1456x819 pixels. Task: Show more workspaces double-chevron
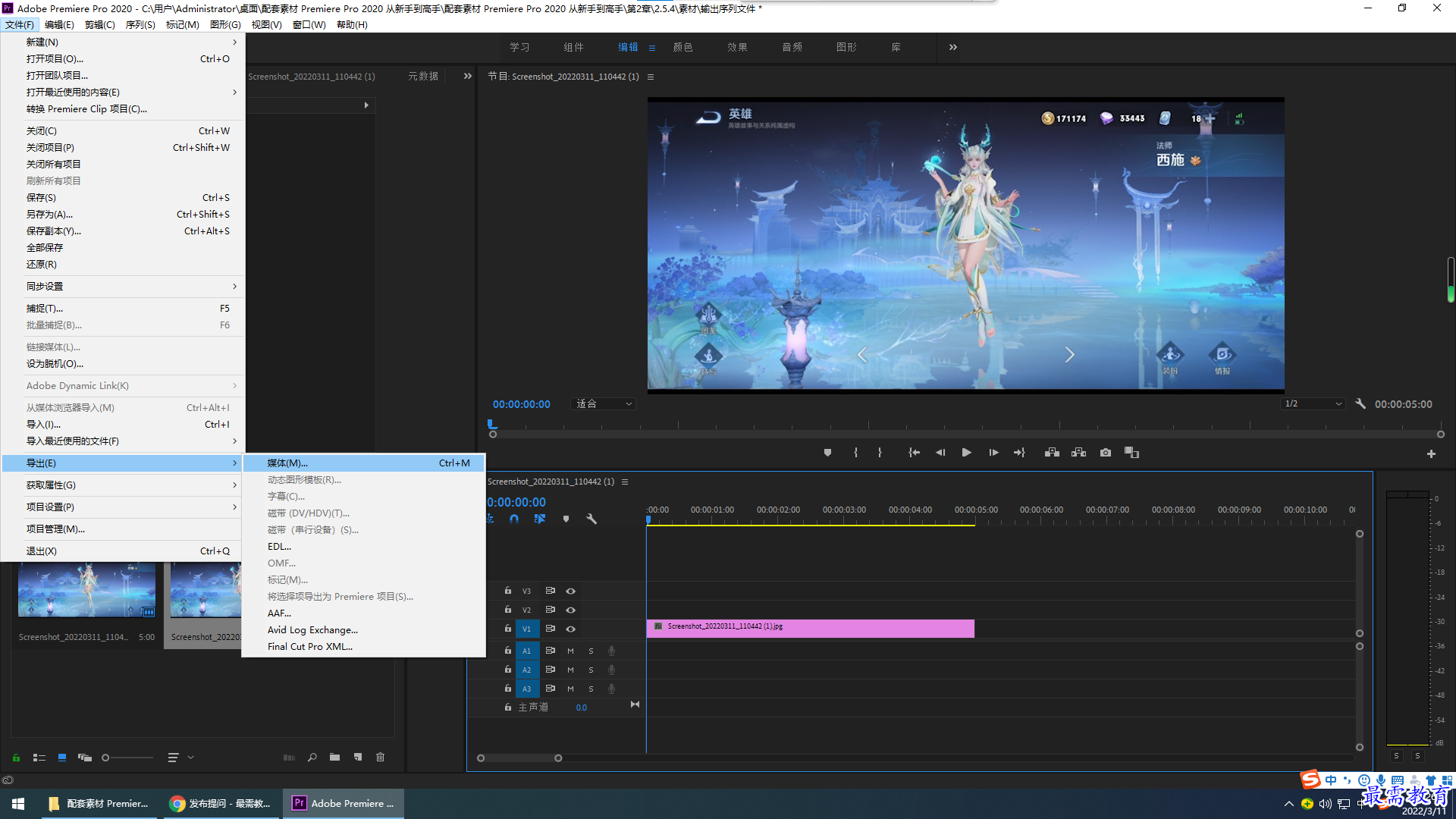tap(953, 47)
